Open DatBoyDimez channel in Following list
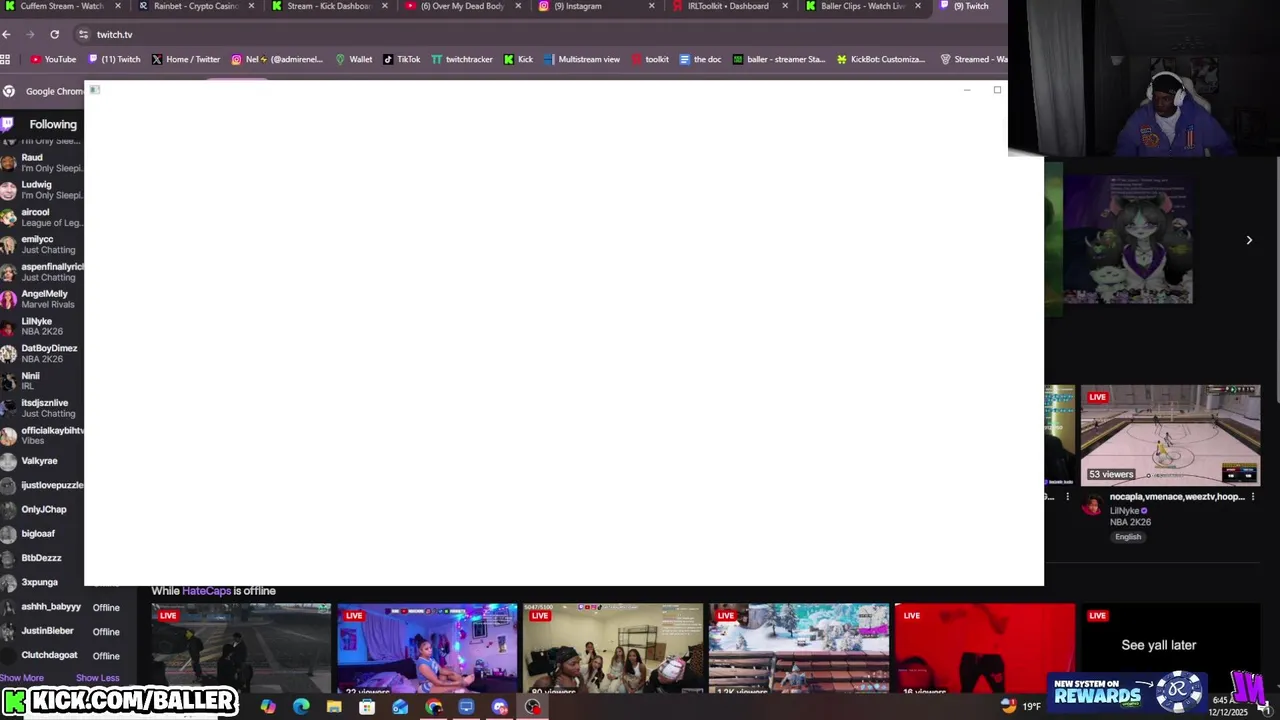Viewport: 1280px width, 720px height. pyautogui.click(x=42, y=354)
